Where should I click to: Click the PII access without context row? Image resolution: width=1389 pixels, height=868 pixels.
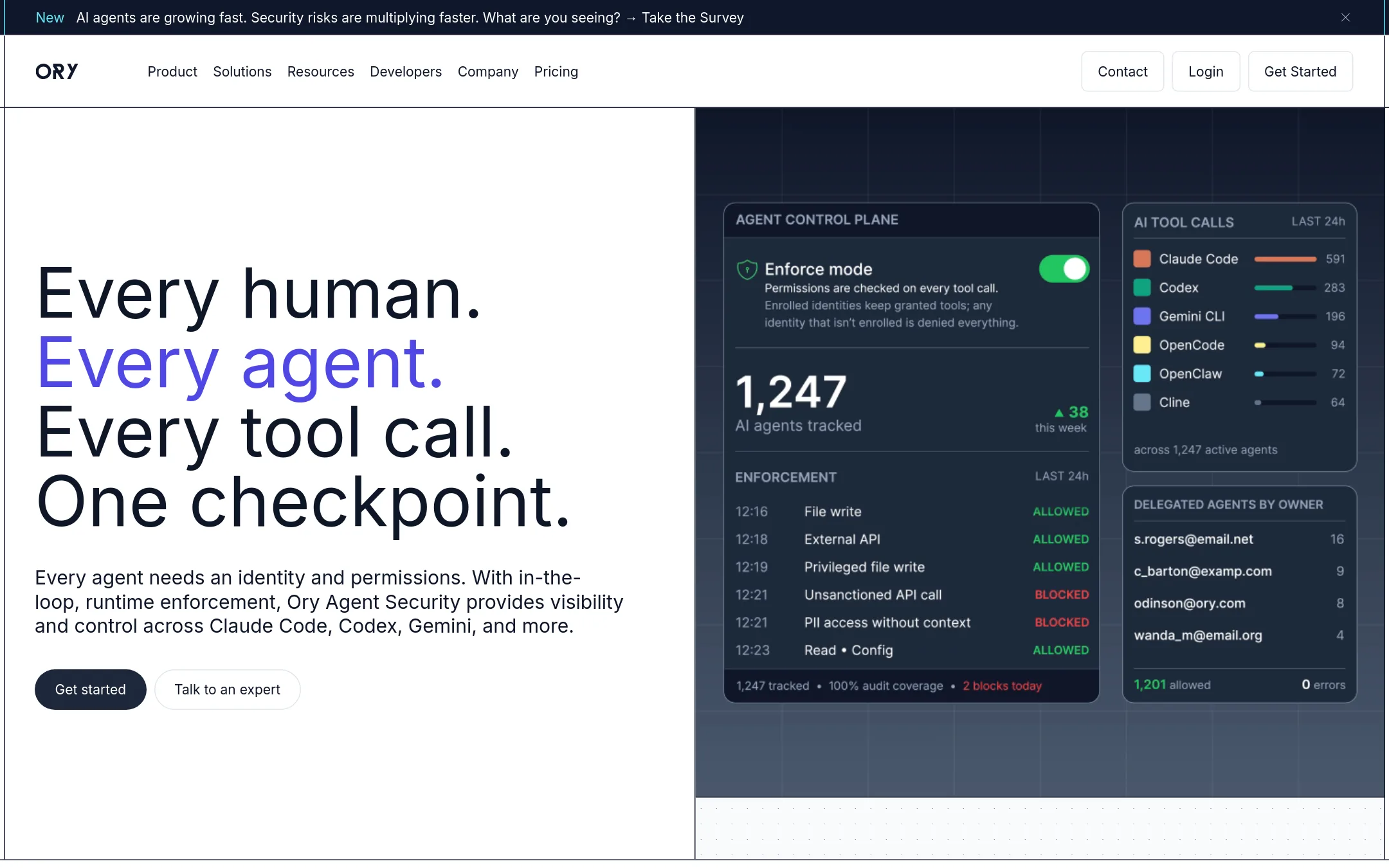(x=912, y=622)
